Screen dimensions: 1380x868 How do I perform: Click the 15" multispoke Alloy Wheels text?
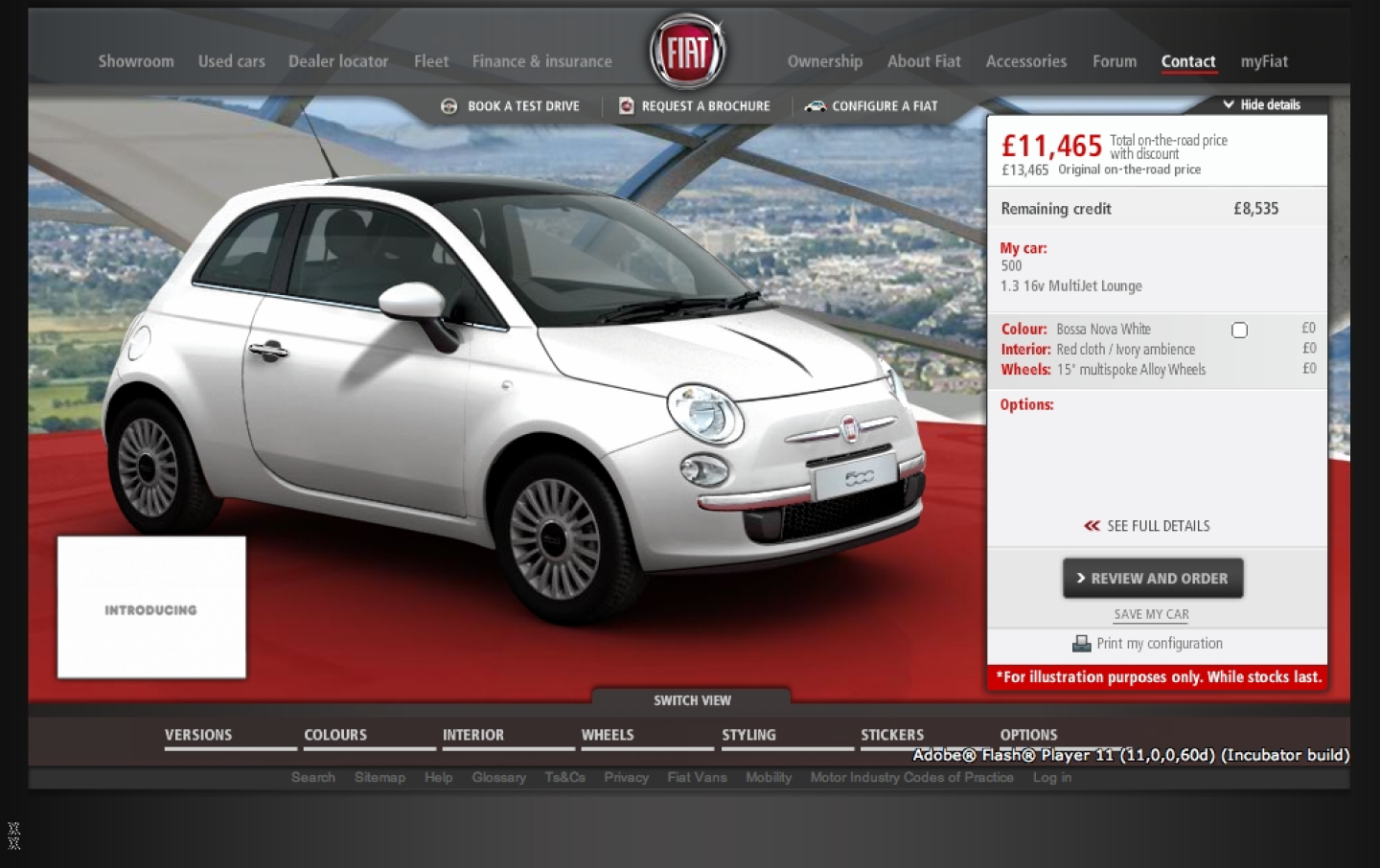[x=1131, y=370]
